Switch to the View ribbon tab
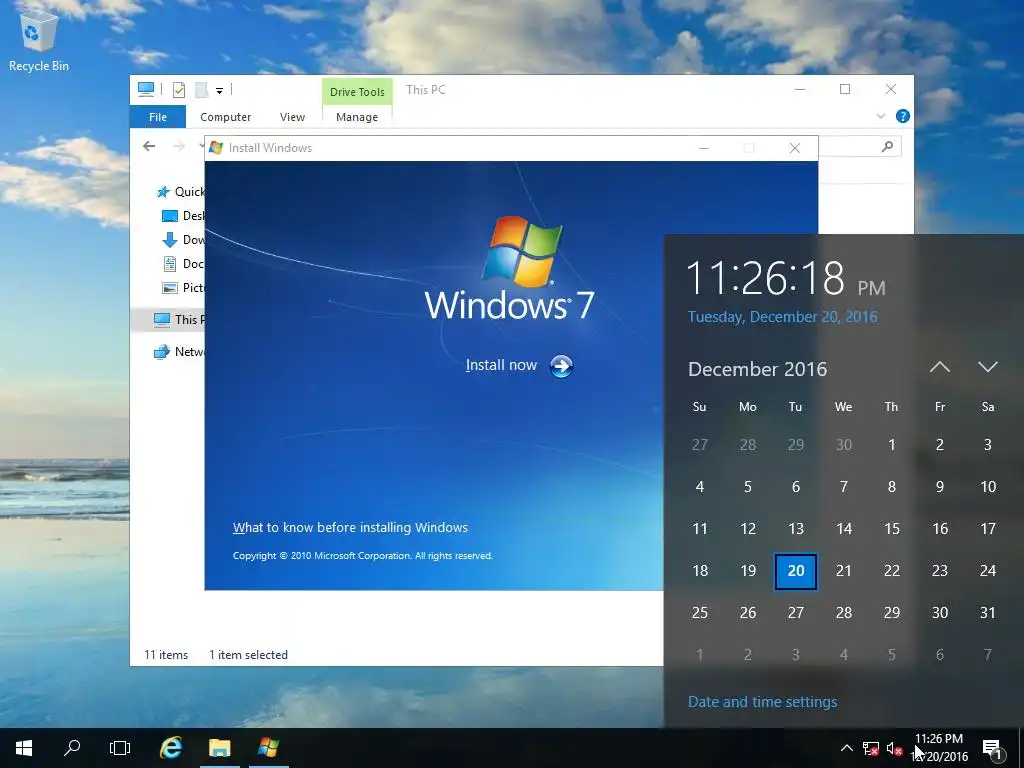 click(x=292, y=117)
